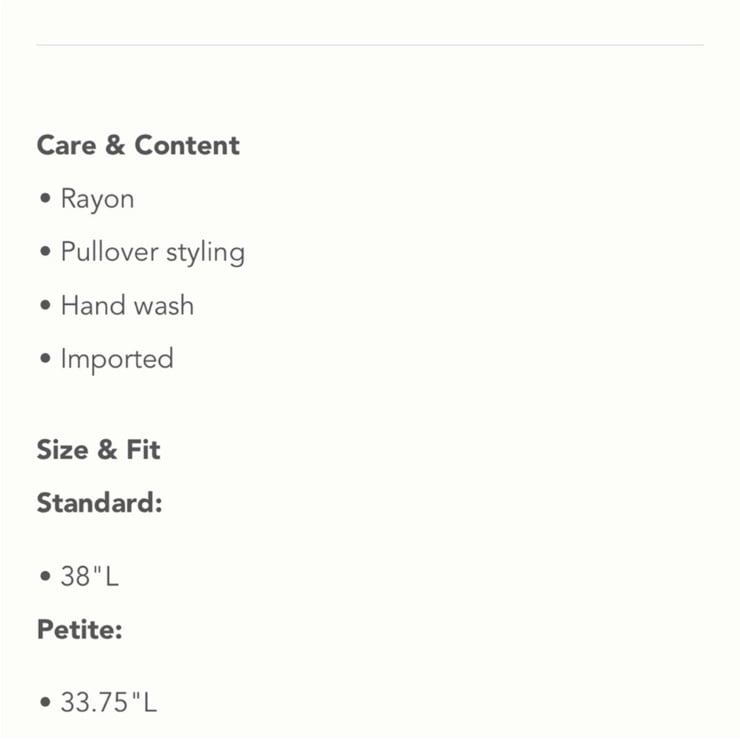Image resolution: width=740 pixels, height=740 pixels.
Task: Click the Care & Content heading
Action: tap(138, 145)
